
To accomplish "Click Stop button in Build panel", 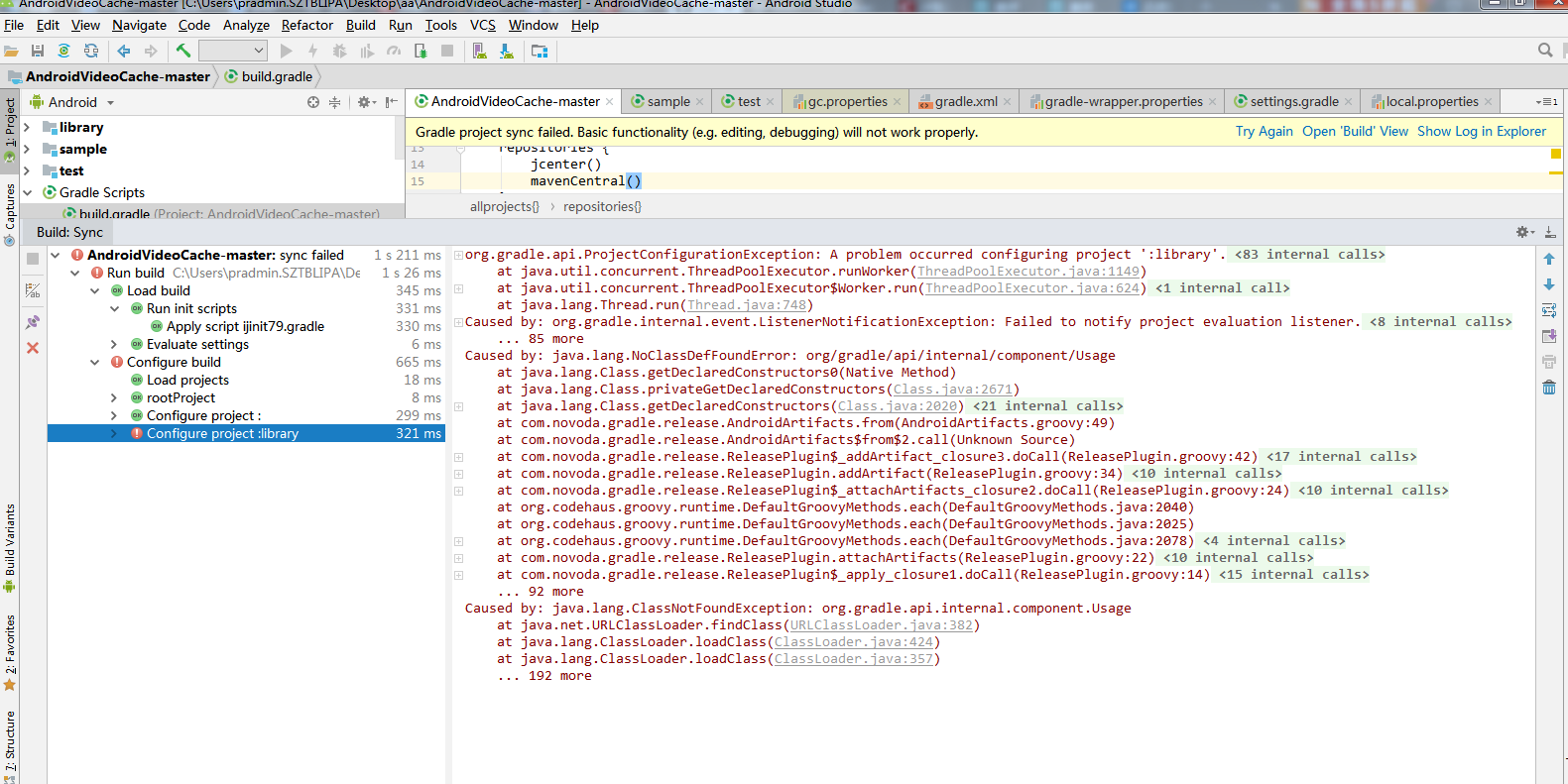I will [33, 259].
